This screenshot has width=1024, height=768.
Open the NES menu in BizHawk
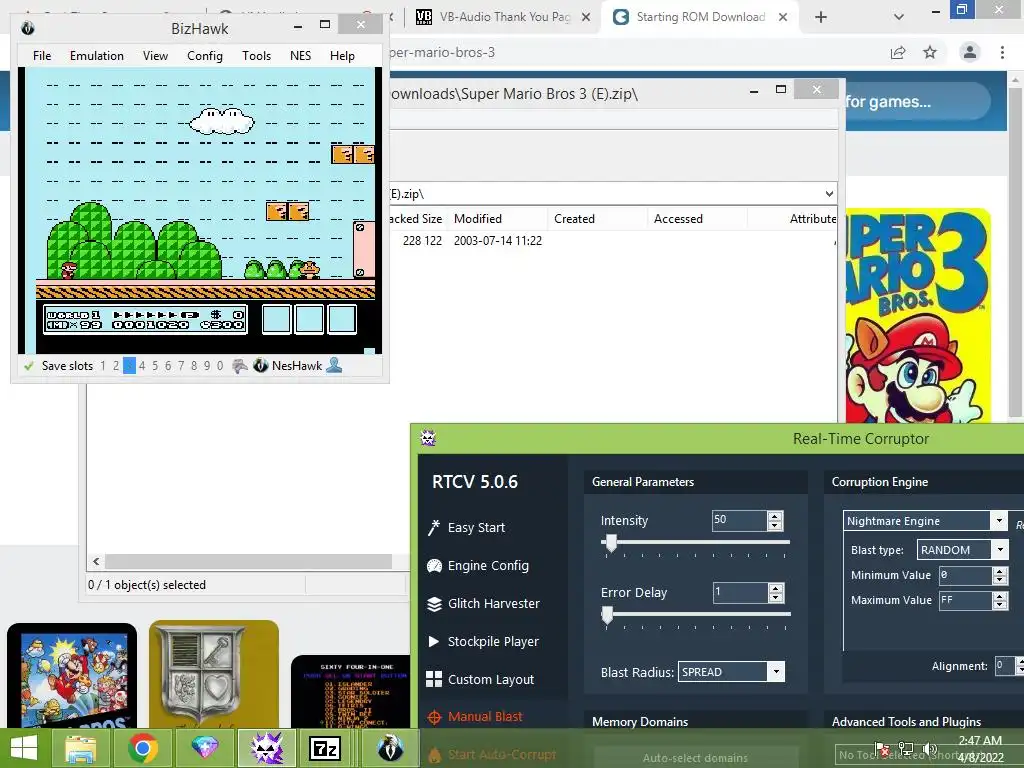pyautogui.click(x=300, y=56)
